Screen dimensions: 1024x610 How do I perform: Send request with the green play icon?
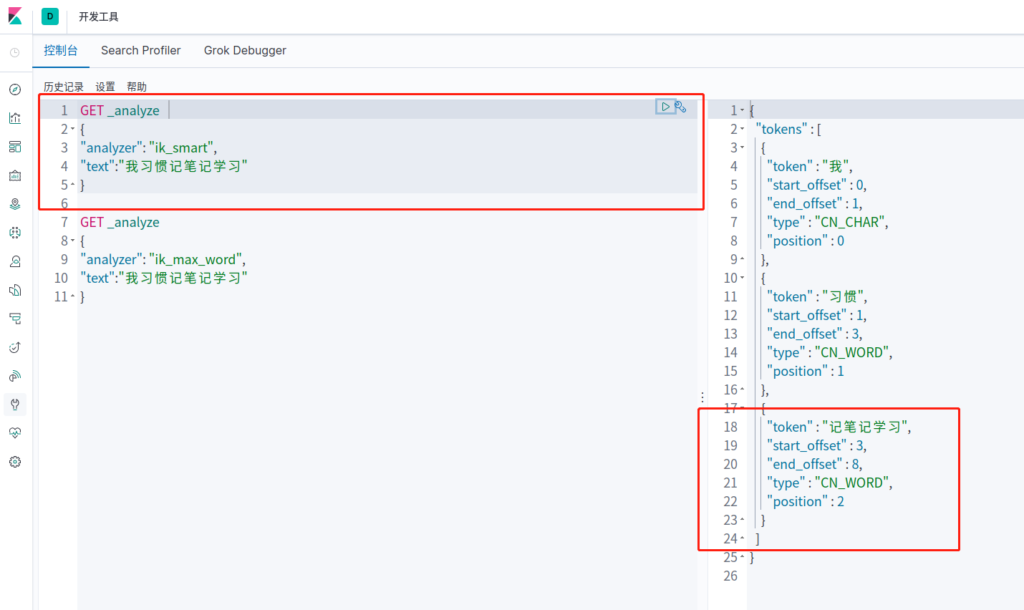pos(664,107)
